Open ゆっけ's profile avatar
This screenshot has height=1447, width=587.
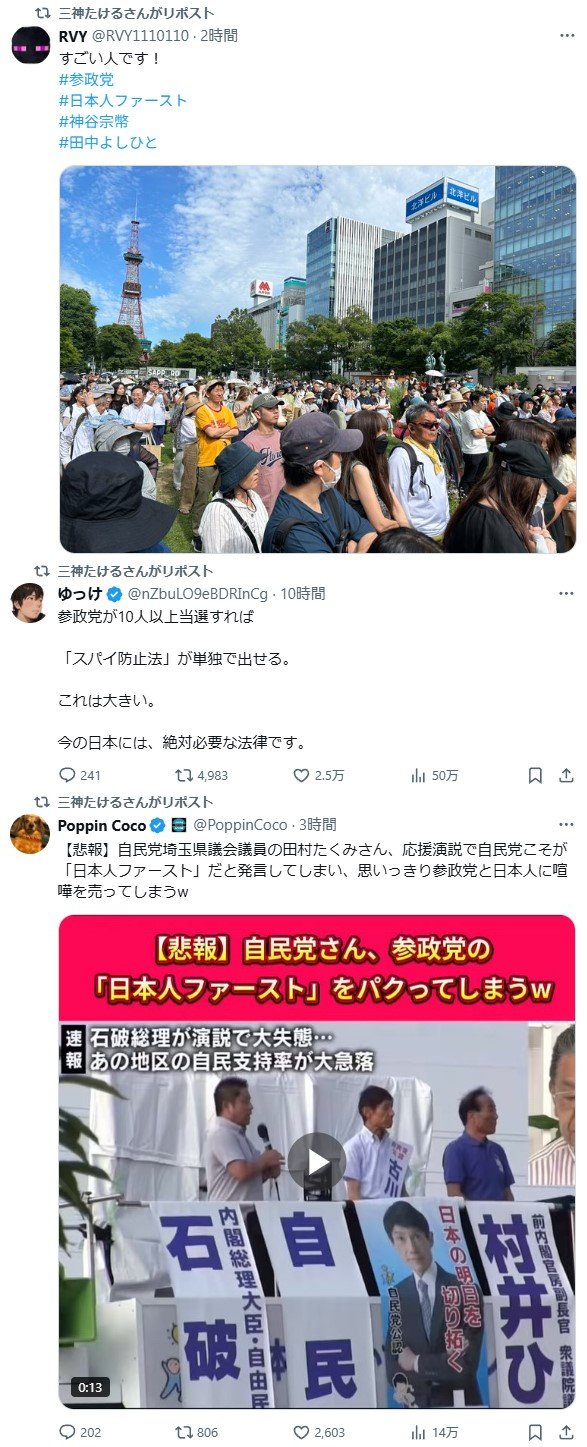pyautogui.click(x=30, y=603)
